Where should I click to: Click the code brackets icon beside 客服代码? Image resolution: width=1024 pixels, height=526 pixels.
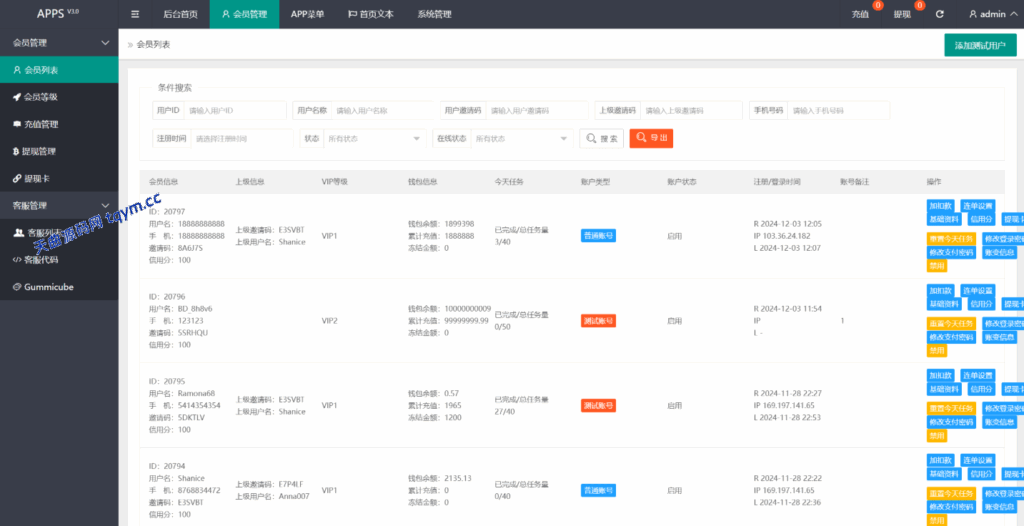click(18, 259)
